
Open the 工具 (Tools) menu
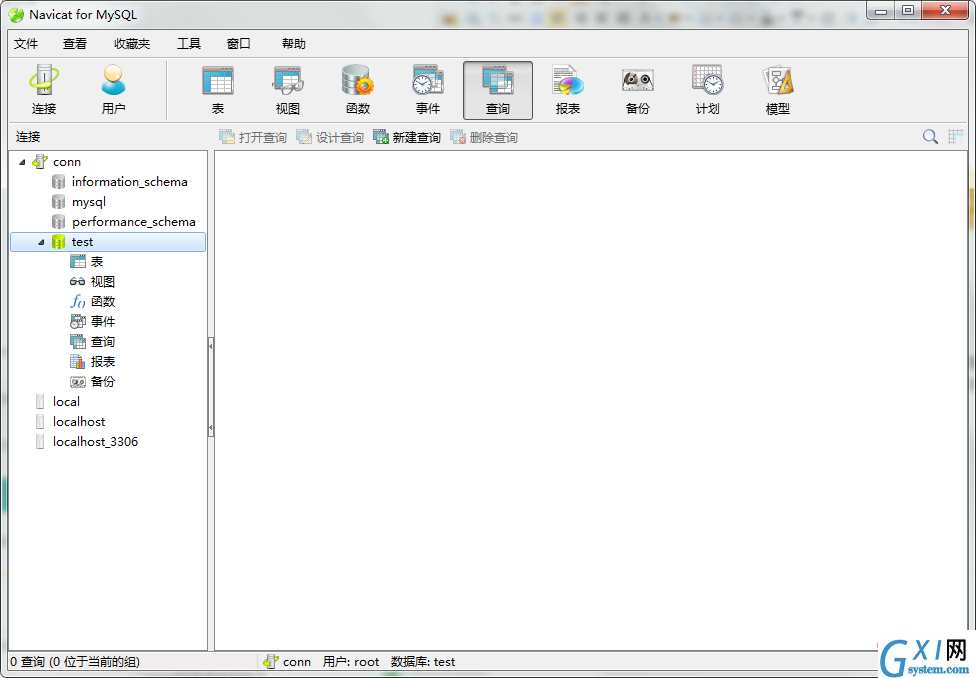click(189, 44)
